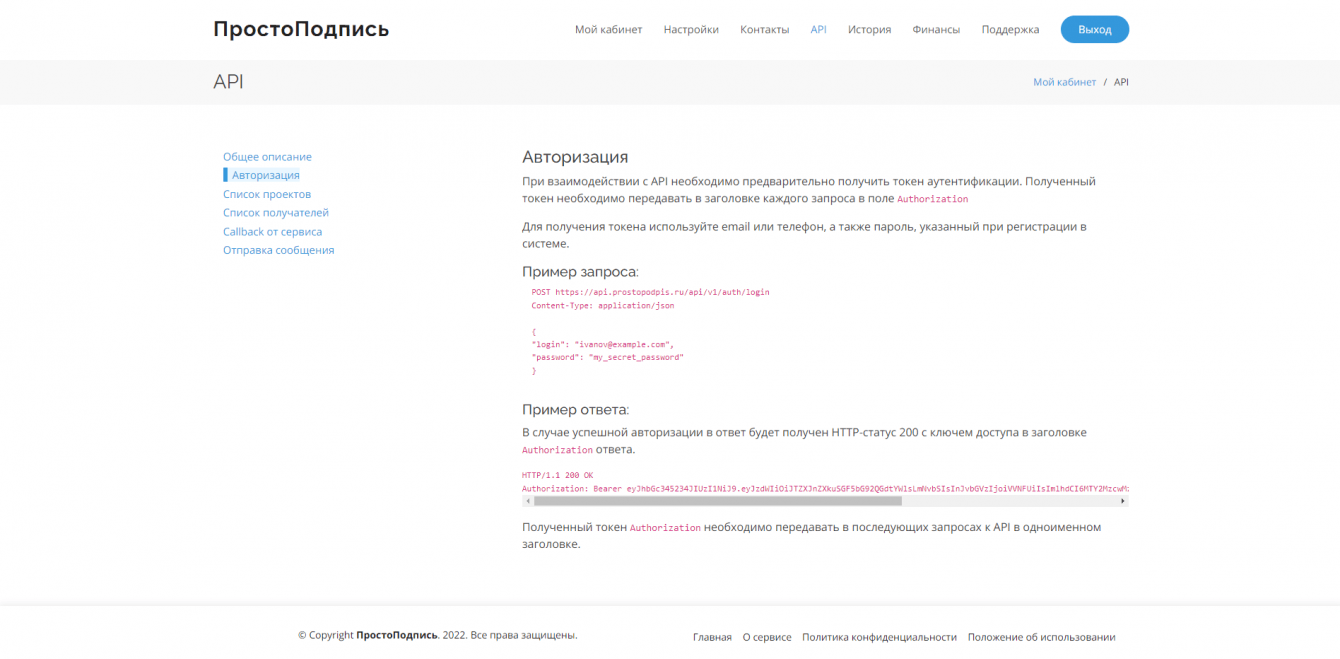This screenshot has width=1340, height=659.
Task: Open the Контакты page
Action: point(764,30)
